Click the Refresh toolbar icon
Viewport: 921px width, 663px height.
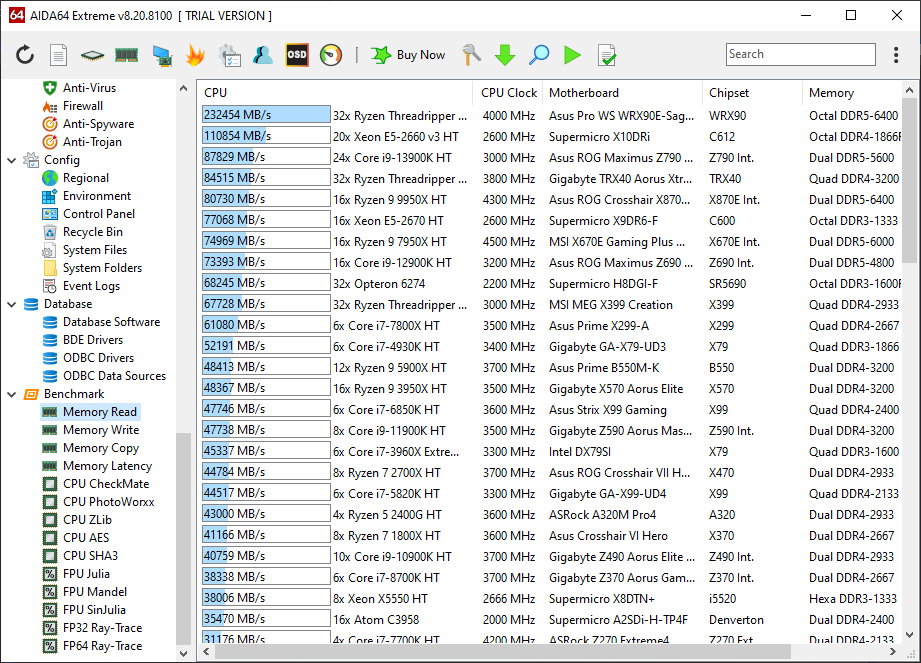(x=25, y=55)
